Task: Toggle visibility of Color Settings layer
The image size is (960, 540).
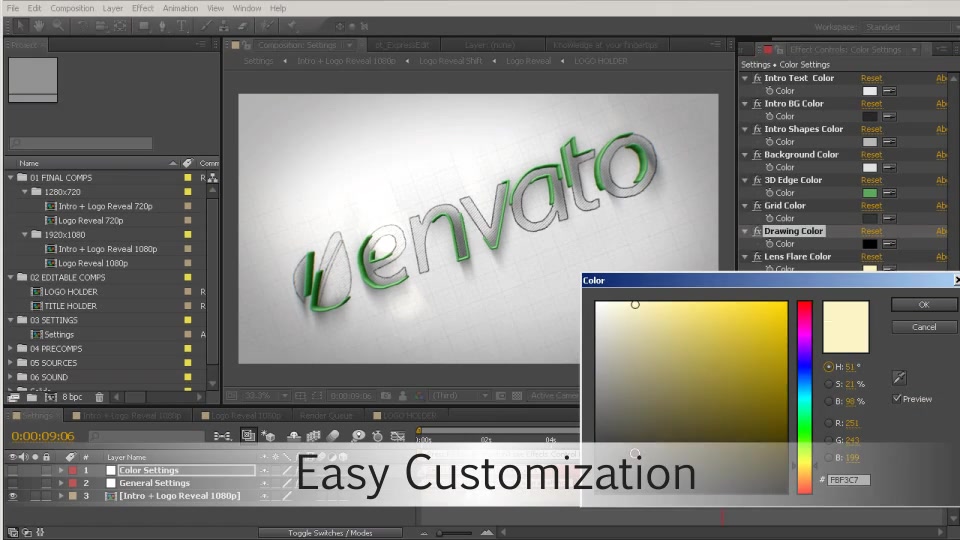Action: coord(12,470)
